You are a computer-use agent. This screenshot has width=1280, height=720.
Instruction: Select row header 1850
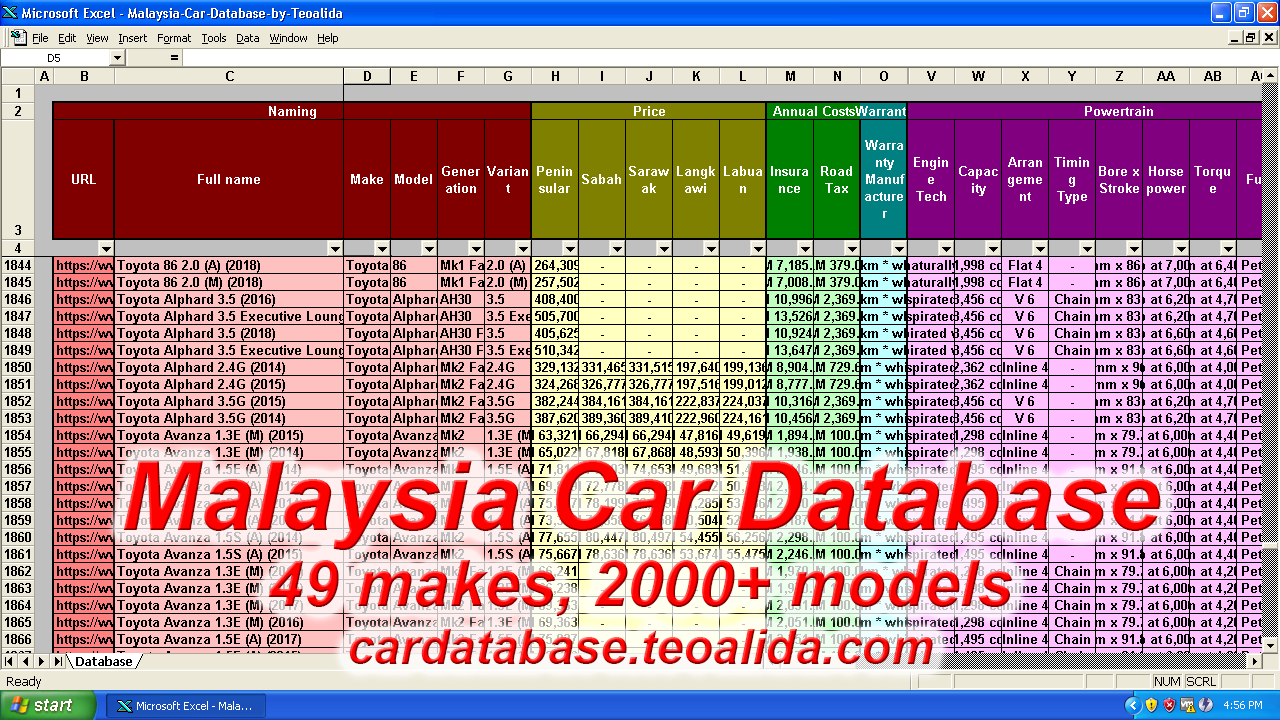[x=17, y=367]
